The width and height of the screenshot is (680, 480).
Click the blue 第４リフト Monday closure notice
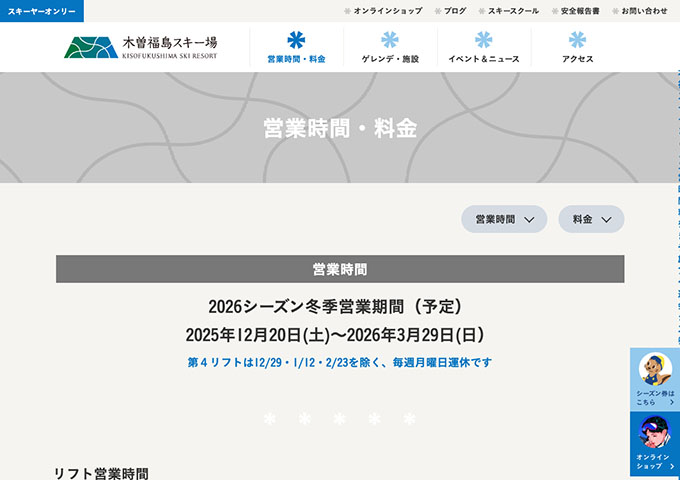(x=340, y=362)
